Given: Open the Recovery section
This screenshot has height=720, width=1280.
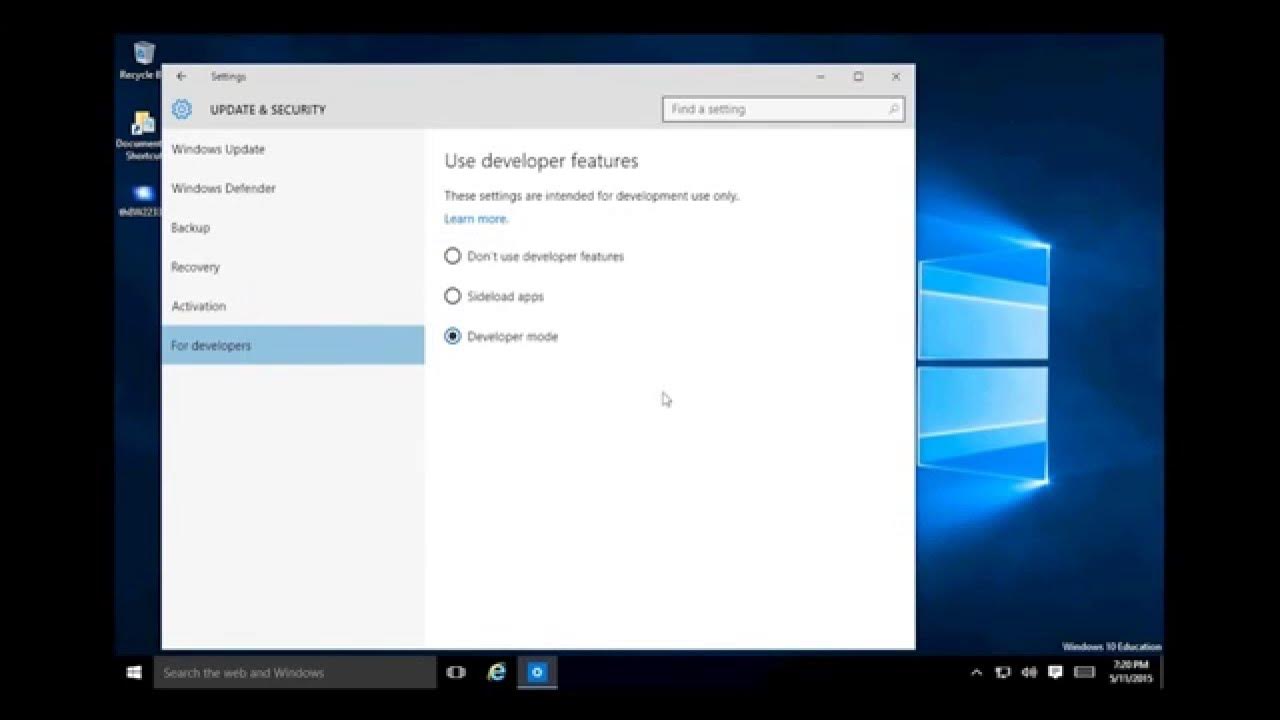Looking at the screenshot, I should point(293,267).
